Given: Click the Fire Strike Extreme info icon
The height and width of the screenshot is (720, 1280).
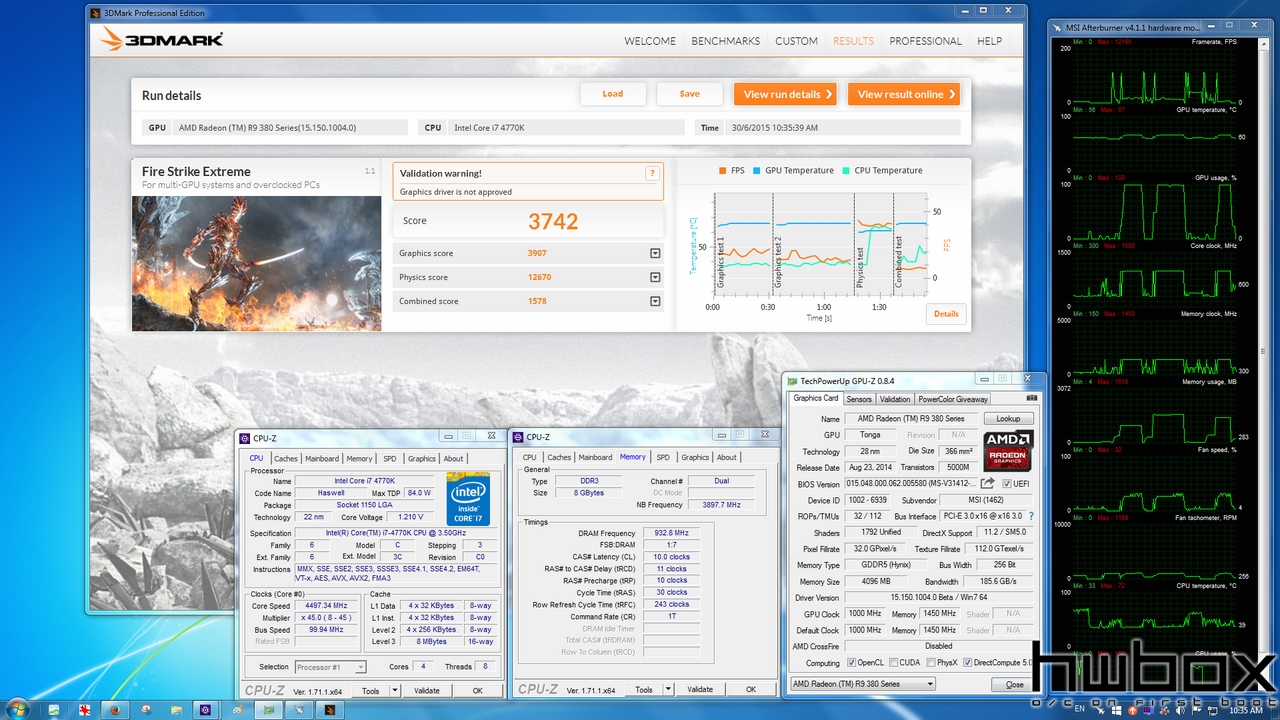Looking at the screenshot, I should 370,172.
